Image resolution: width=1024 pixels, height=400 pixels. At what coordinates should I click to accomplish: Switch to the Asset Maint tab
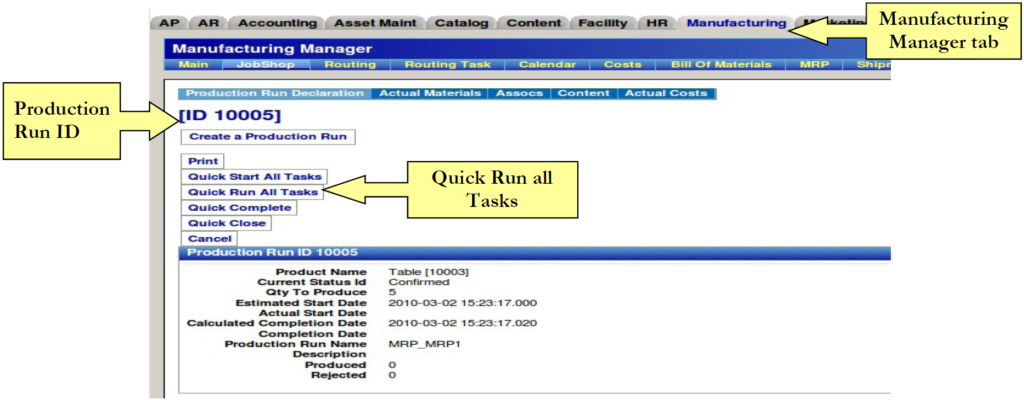point(378,23)
